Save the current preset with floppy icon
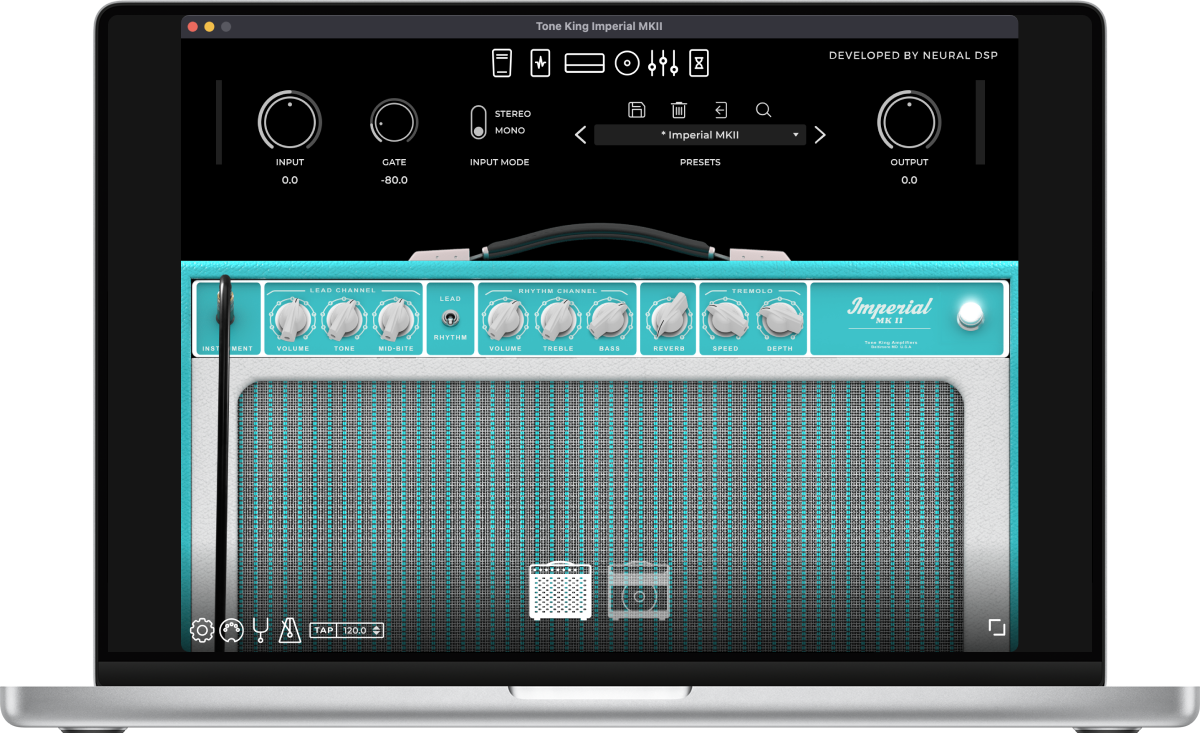Screen dimensions: 1200x733 point(636,110)
